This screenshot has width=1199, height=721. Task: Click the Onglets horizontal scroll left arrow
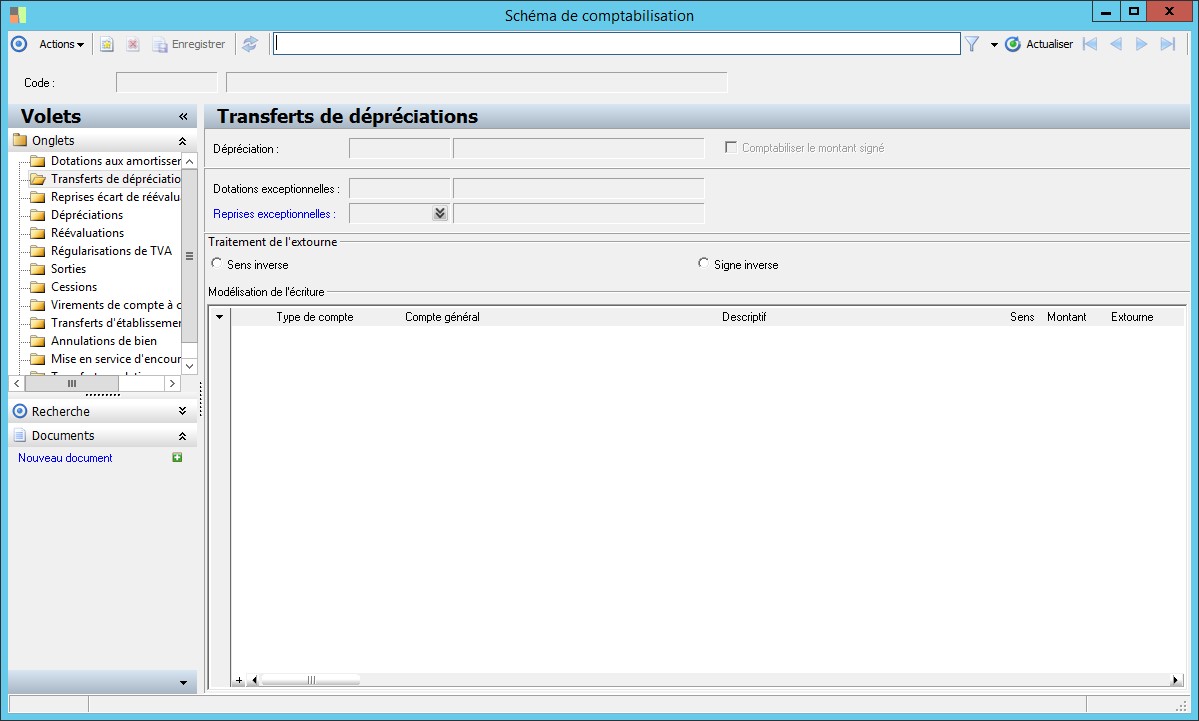[17, 384]
